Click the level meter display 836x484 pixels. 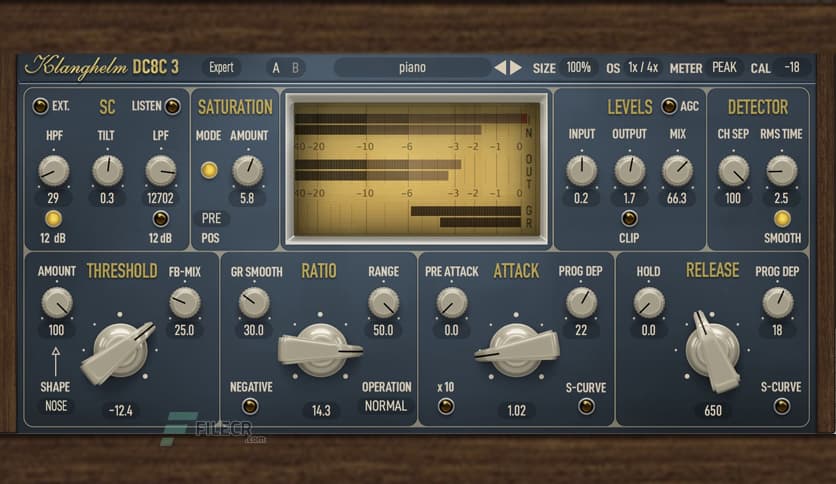point(416,169)
